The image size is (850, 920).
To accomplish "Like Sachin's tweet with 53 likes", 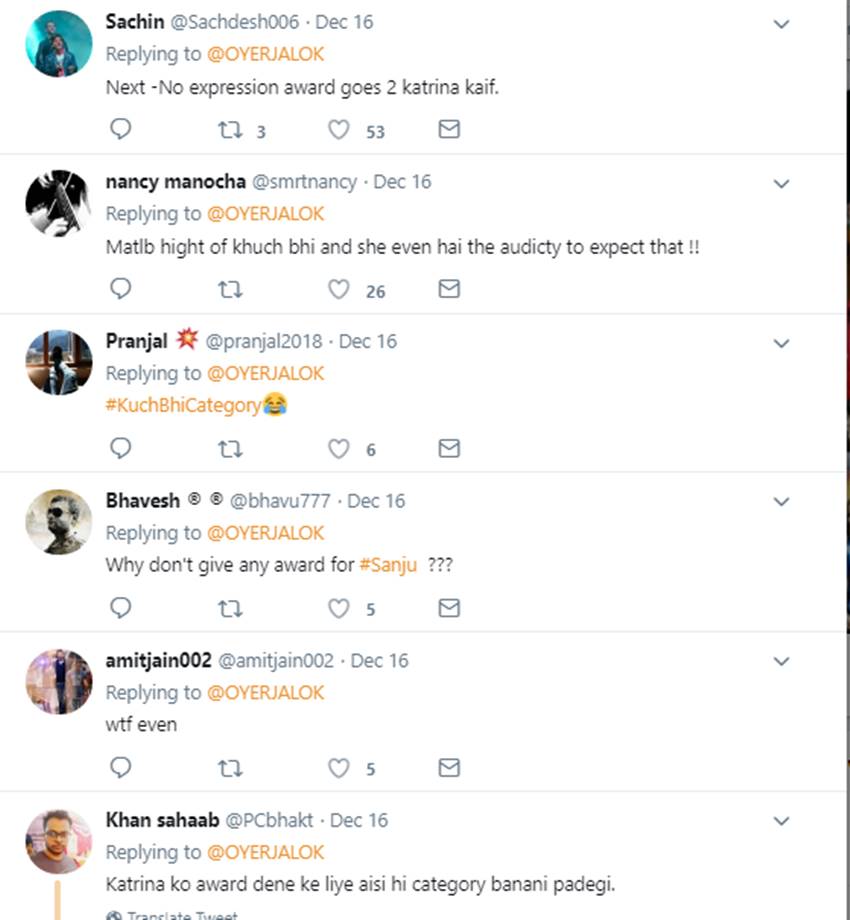I will 339,130.
